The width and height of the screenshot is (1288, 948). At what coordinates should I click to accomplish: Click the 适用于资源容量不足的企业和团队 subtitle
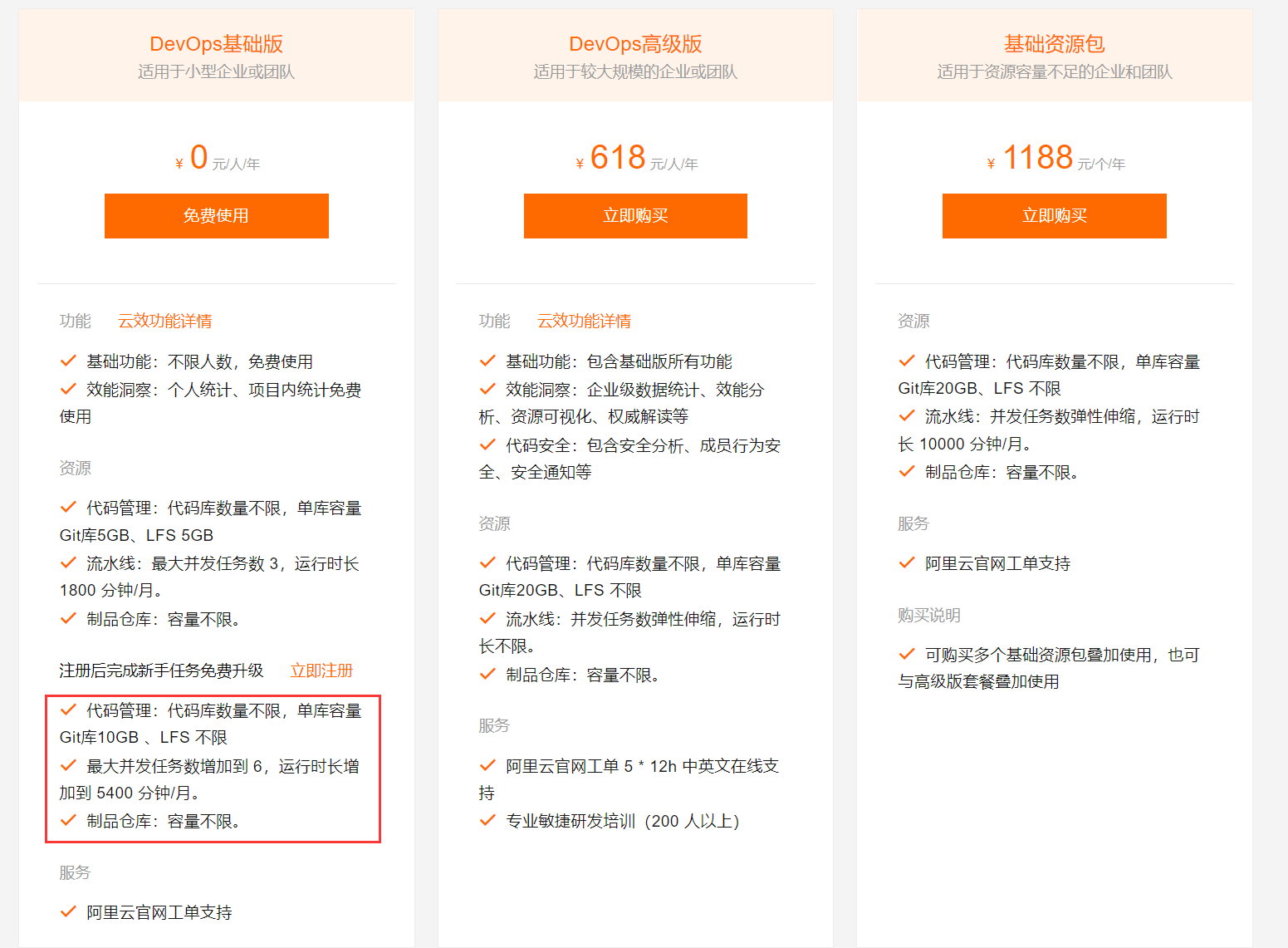pyautogui.click(x=1055, y=72)
